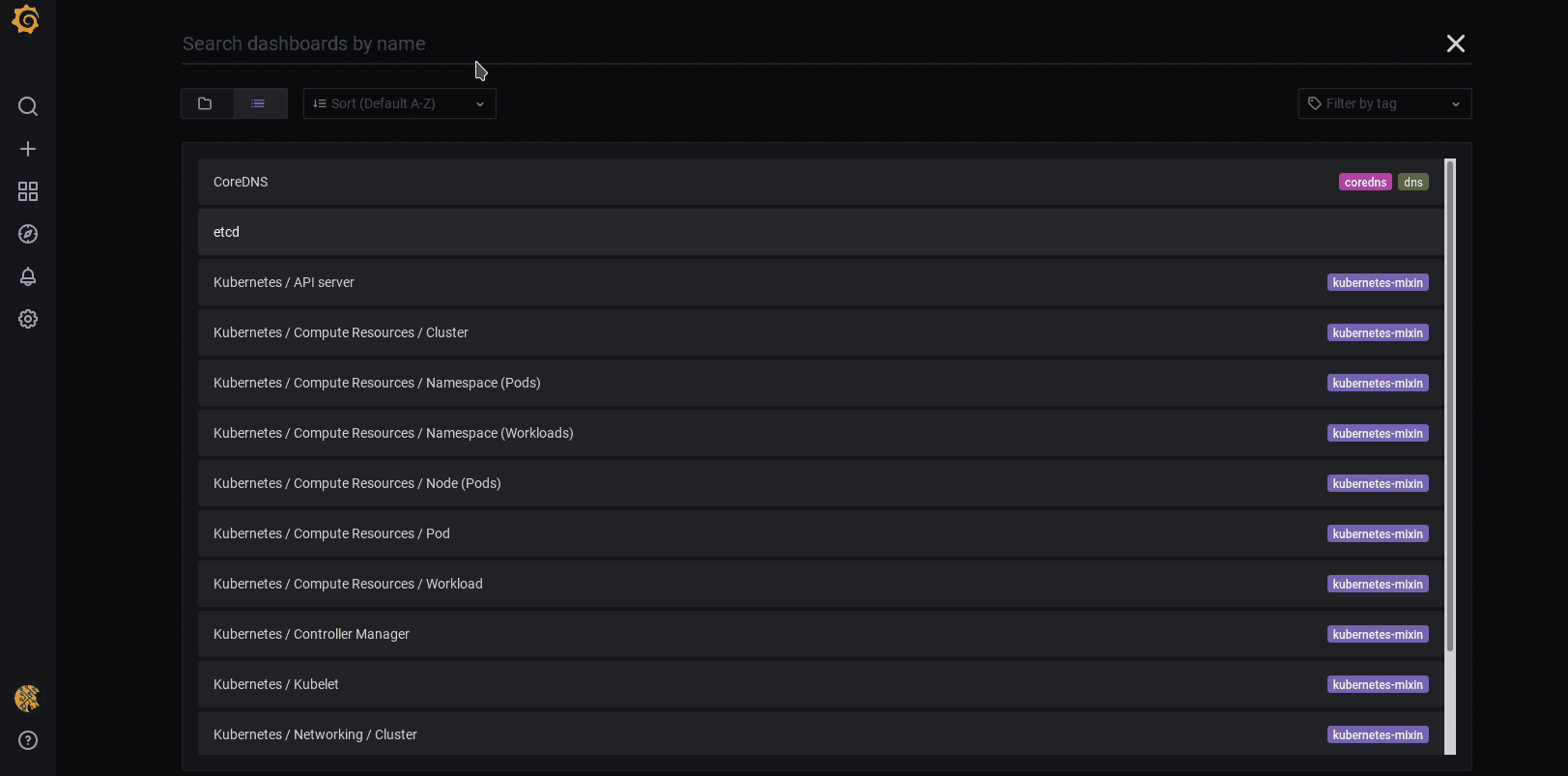Image resolution: width=1568 pixels, height=776 pixels.
Task: Open Kubernetes / Controller Manager dashboard
Action: tap(820, 634)
